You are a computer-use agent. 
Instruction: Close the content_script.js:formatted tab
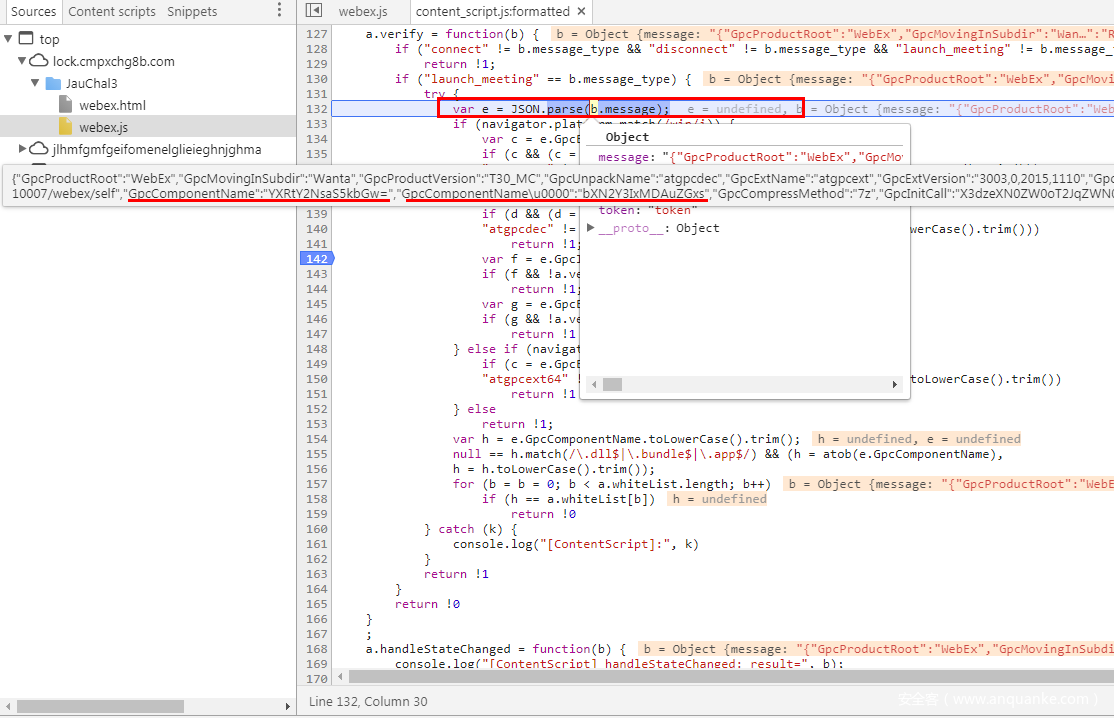pyautogui.click(x=581, y=11)
